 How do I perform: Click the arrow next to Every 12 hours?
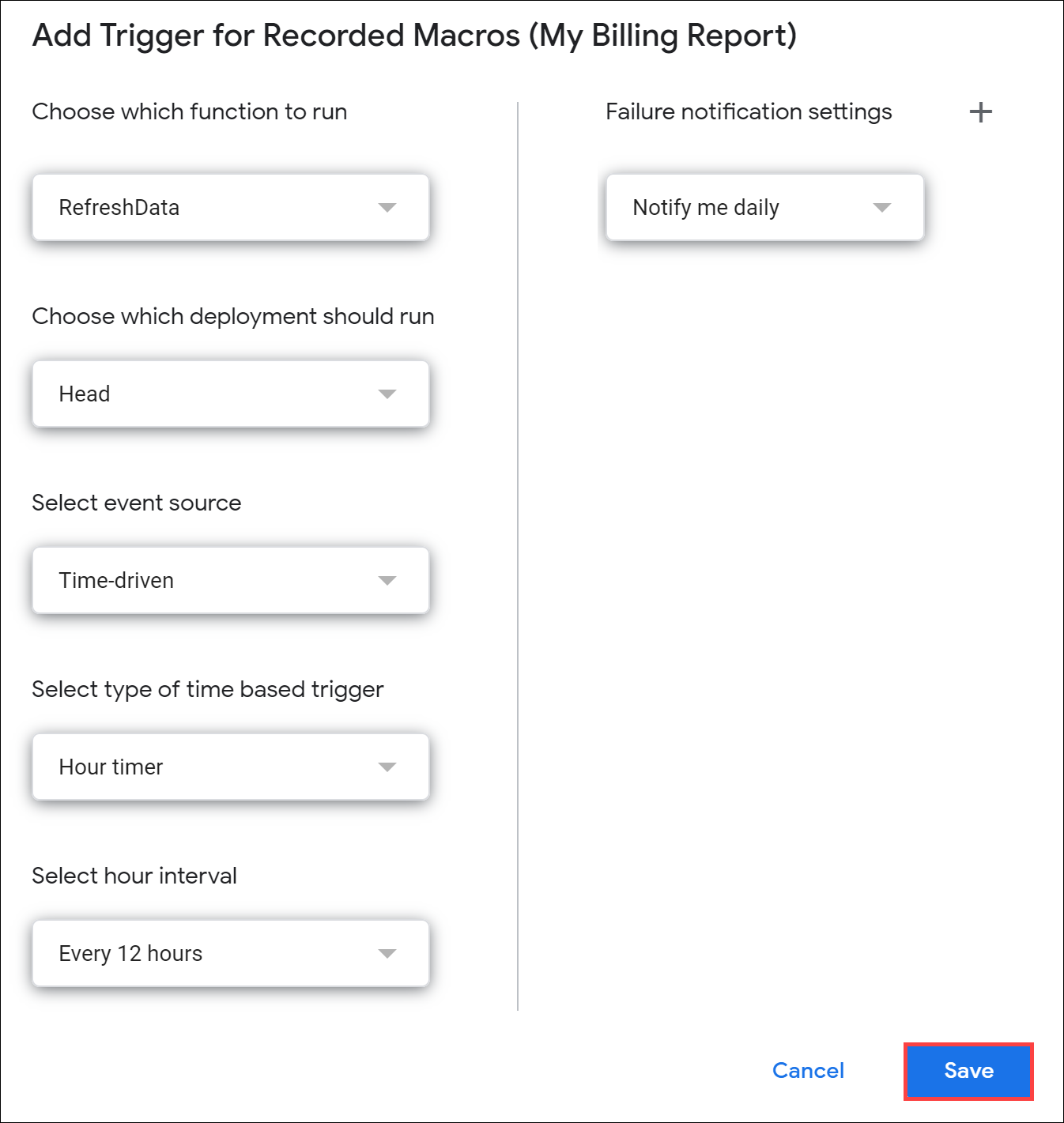coord(387,954)
